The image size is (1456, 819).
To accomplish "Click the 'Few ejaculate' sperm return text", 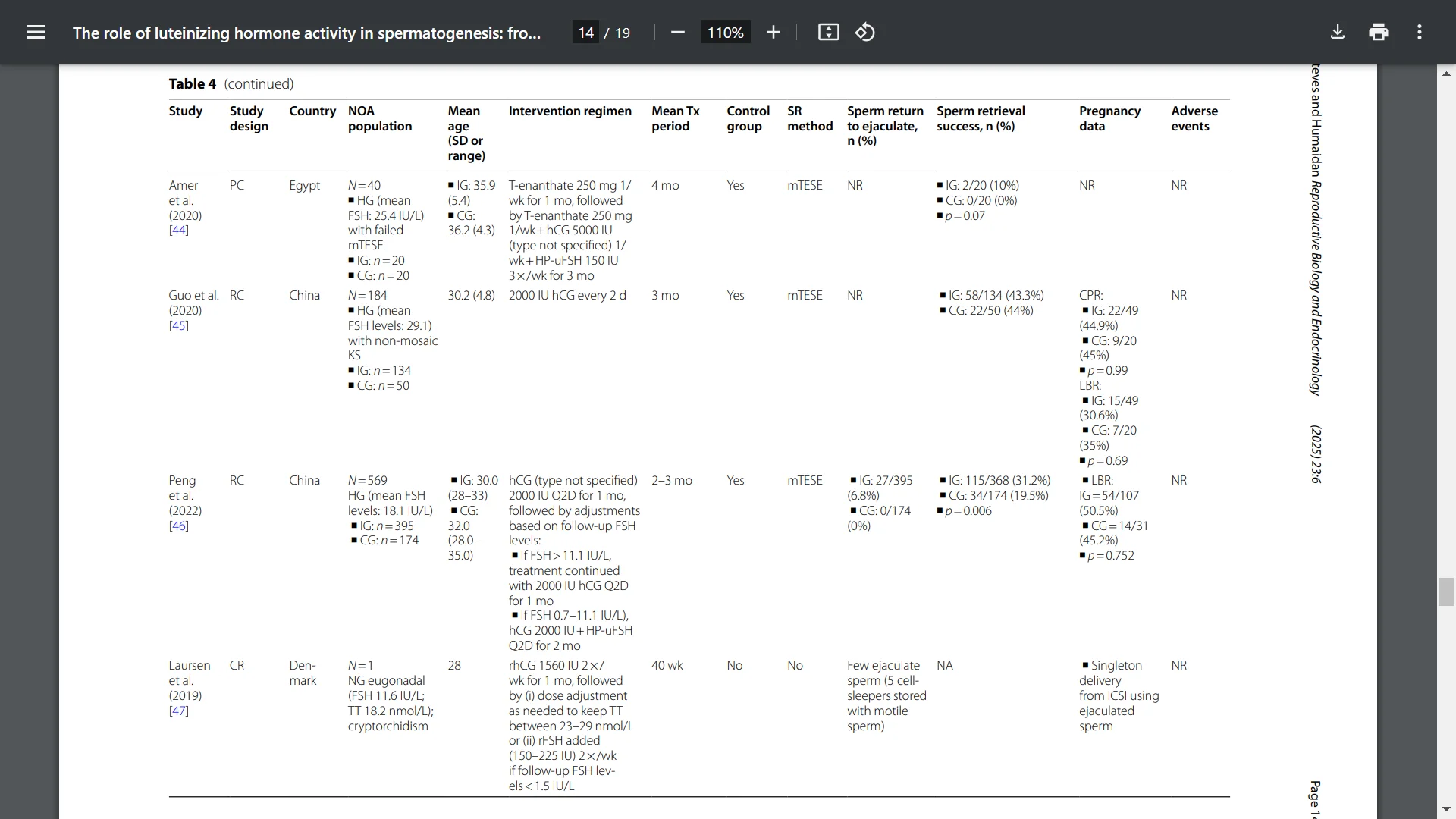I will [883, 665].
